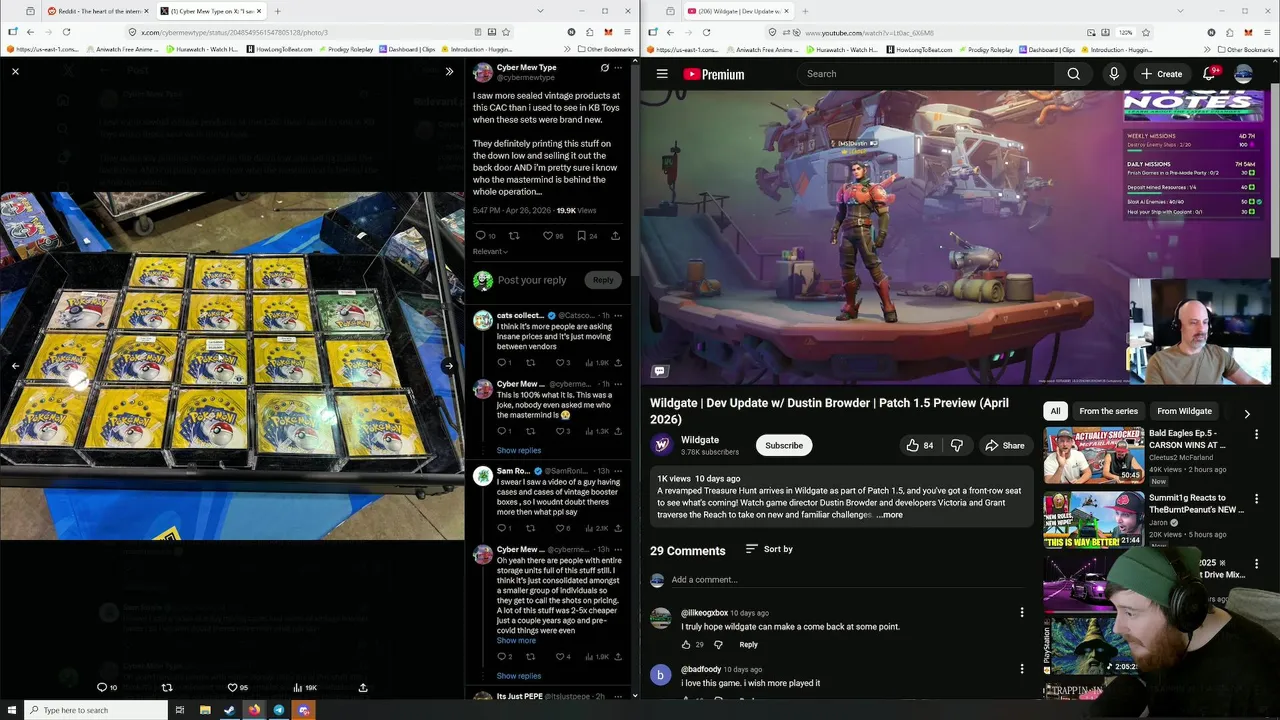Like the Wildgate video showing 84 likes
Viewport: 1280px width, 720px height.
[920, 445]
